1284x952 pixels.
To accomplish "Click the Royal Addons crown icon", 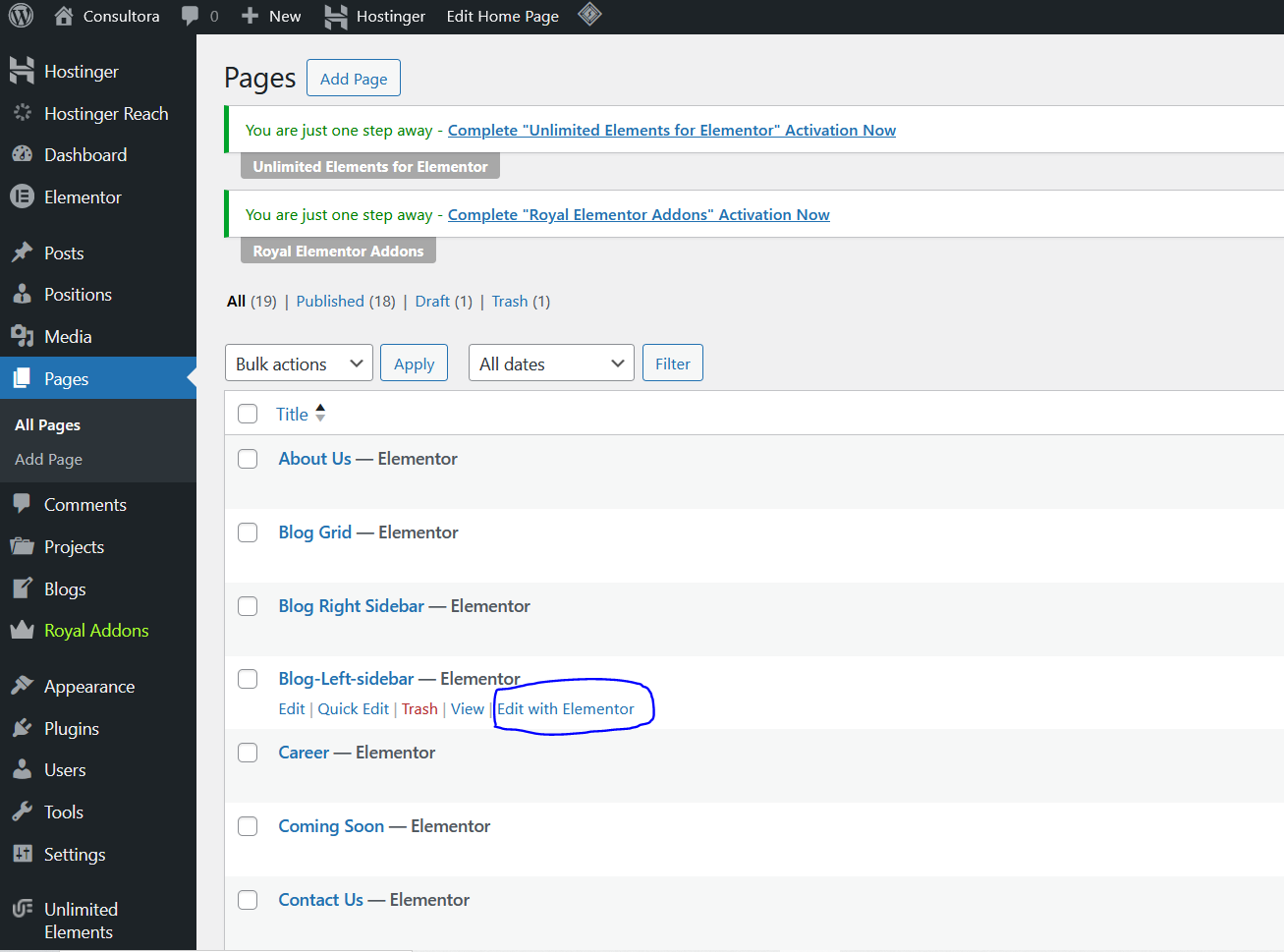I will (x=22, y=630).
